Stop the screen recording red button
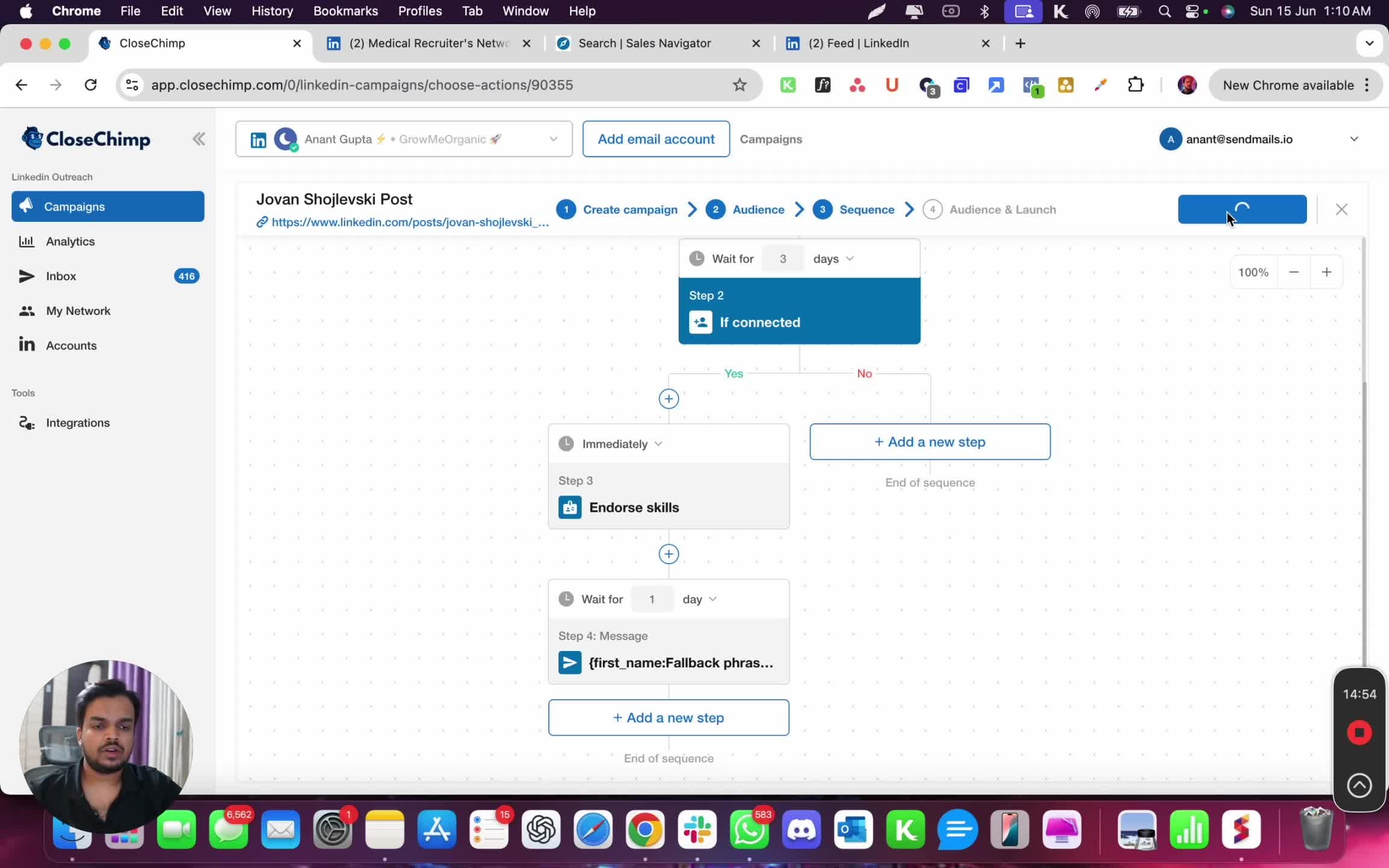The height and width of the screenshot is (868, 1389). (x=1359, y=732)
